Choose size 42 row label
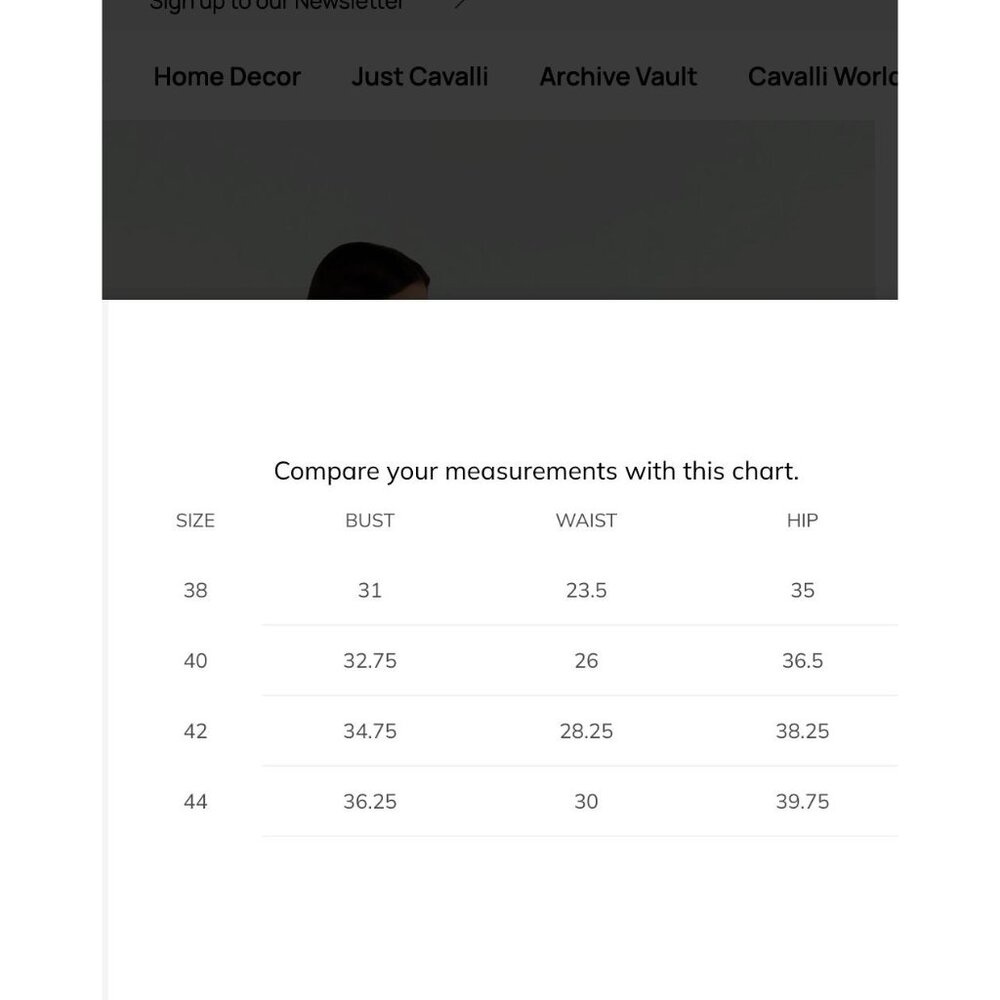 196,731
